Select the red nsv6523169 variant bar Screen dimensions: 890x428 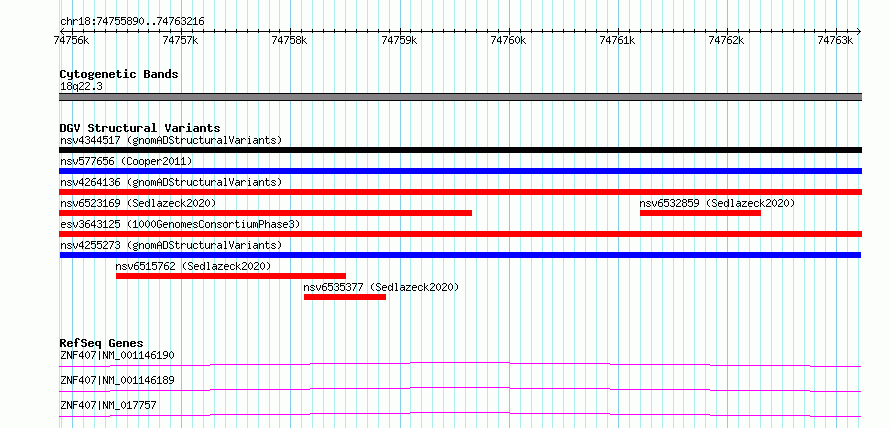point(266,213)
